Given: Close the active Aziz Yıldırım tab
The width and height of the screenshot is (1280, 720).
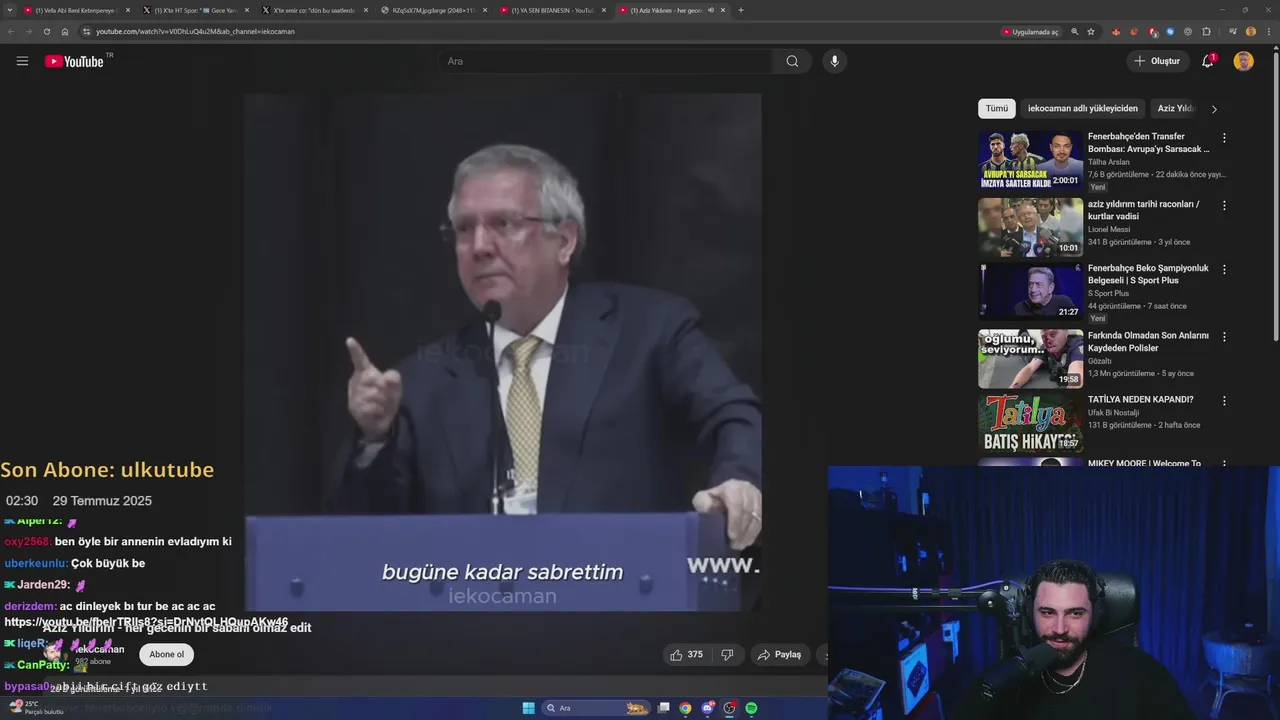Looking at the screenshot, I should point(723,10).
